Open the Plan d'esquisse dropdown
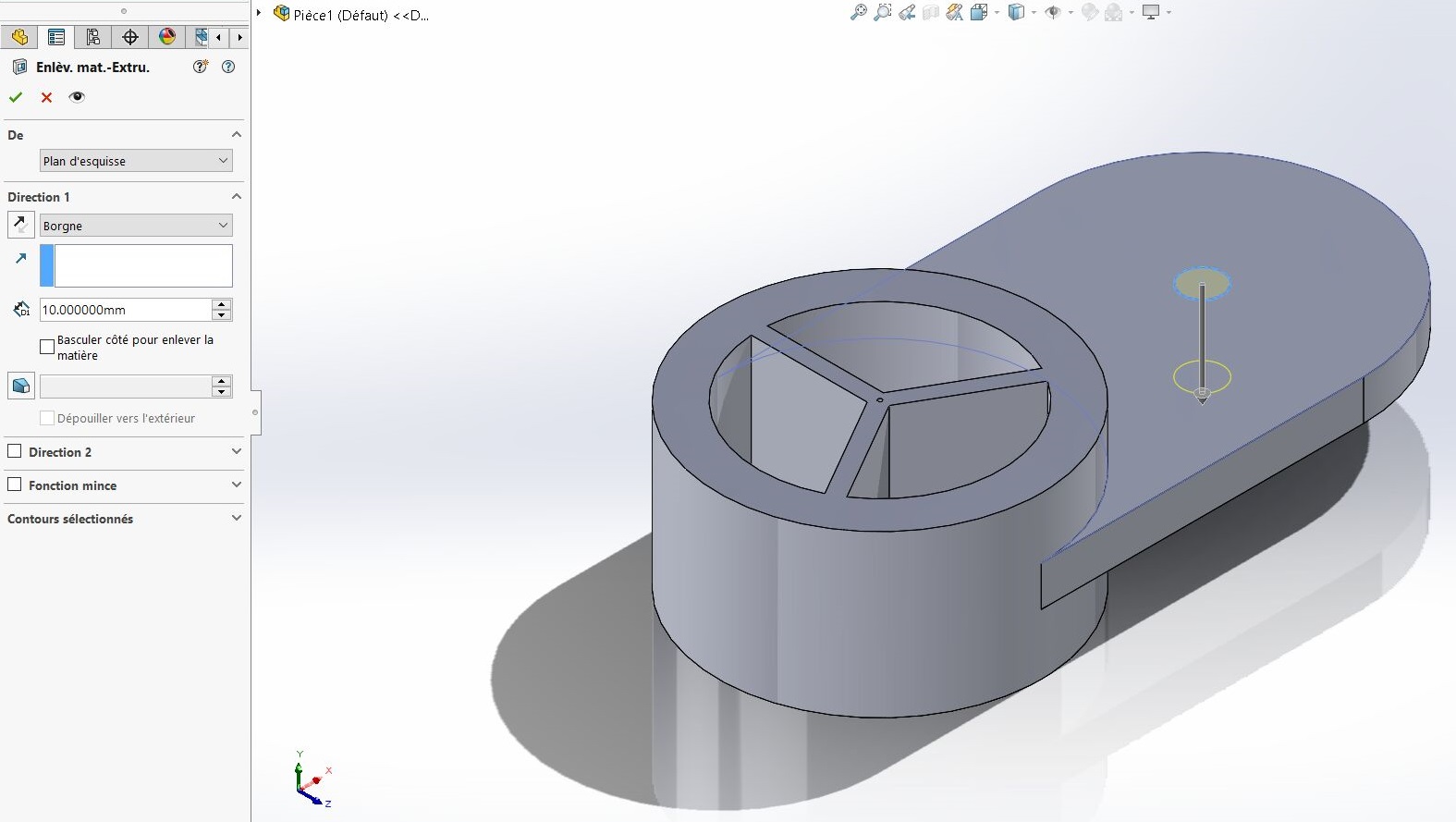The height and width of the screenshot is (822, 1456). [x=136, y=161]
